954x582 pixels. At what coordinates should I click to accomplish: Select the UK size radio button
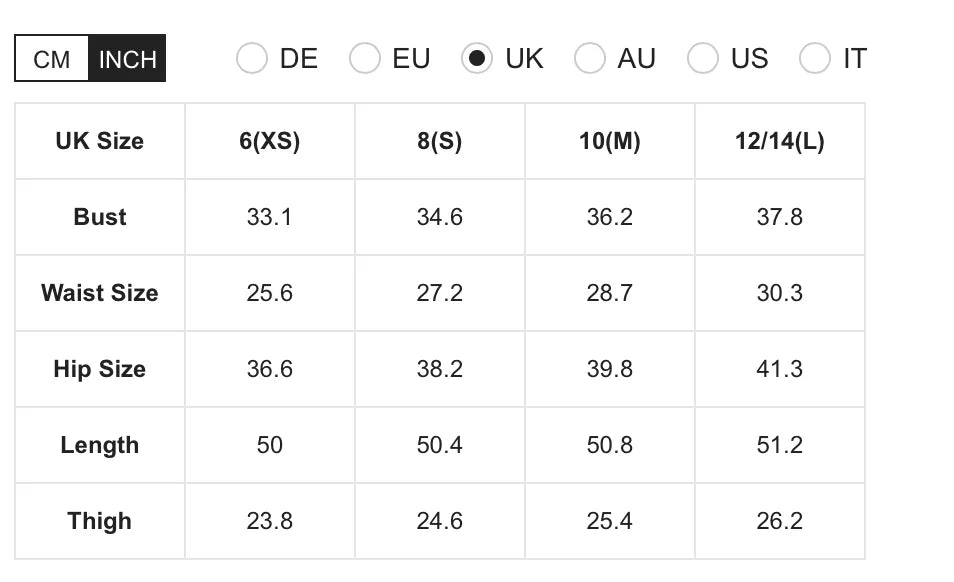(477, 59)
